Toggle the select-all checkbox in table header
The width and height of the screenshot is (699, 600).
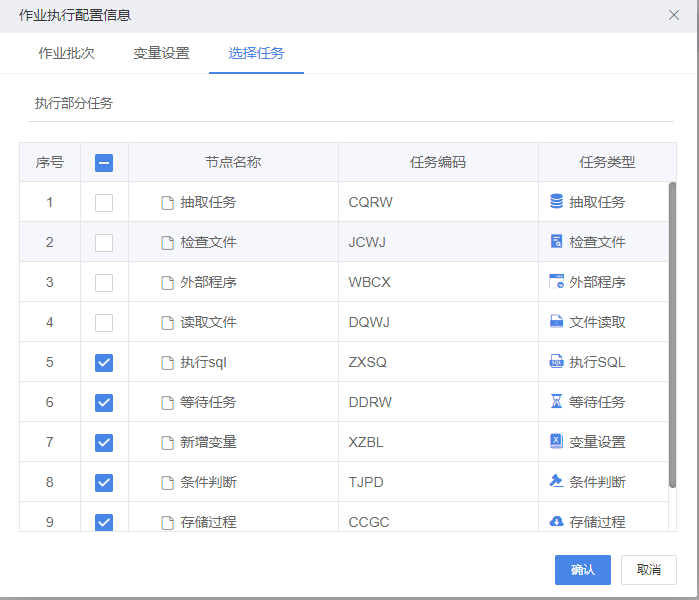tap(104, 163)
